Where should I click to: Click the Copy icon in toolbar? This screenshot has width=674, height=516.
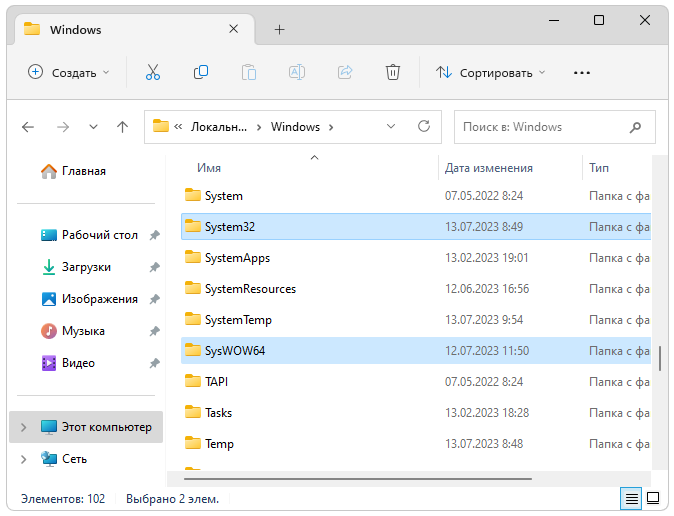[201, 72]
